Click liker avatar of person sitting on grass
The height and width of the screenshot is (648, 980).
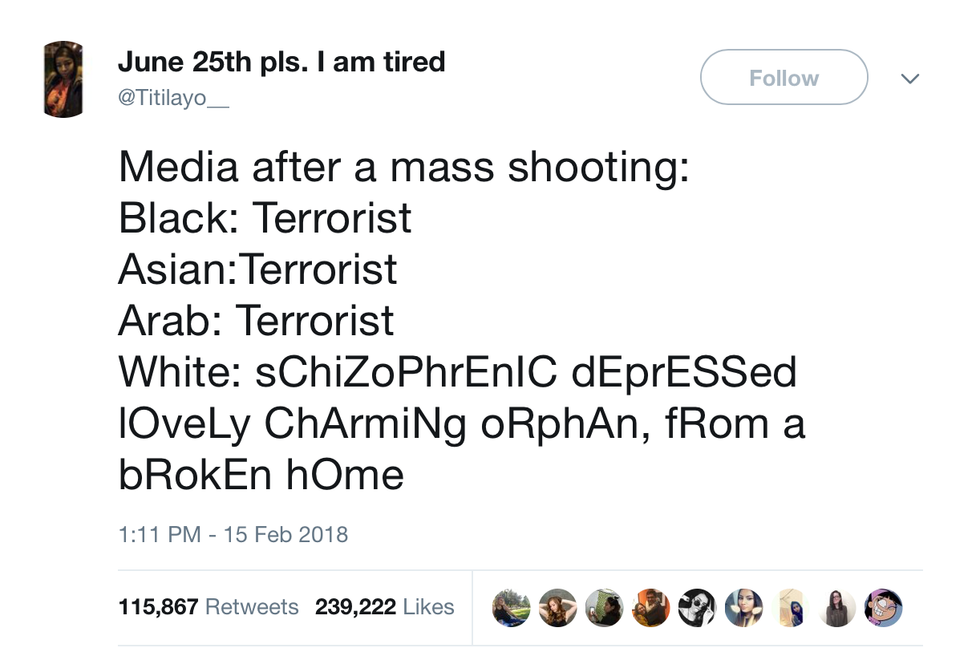point(511,608)
